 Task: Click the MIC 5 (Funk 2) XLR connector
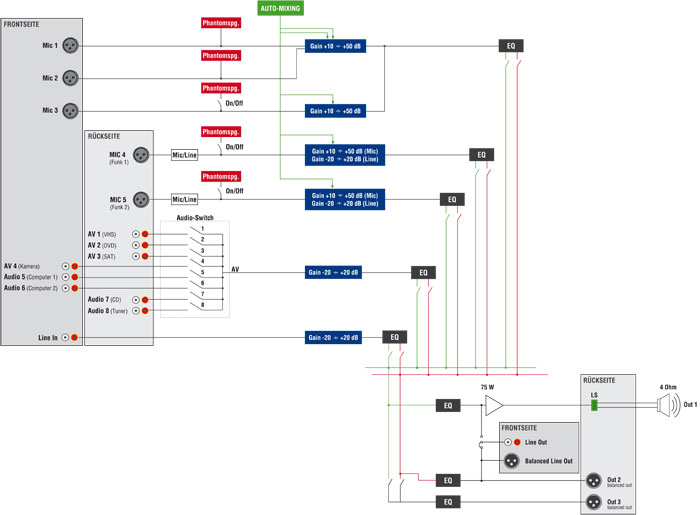click(x=141, y=199)
